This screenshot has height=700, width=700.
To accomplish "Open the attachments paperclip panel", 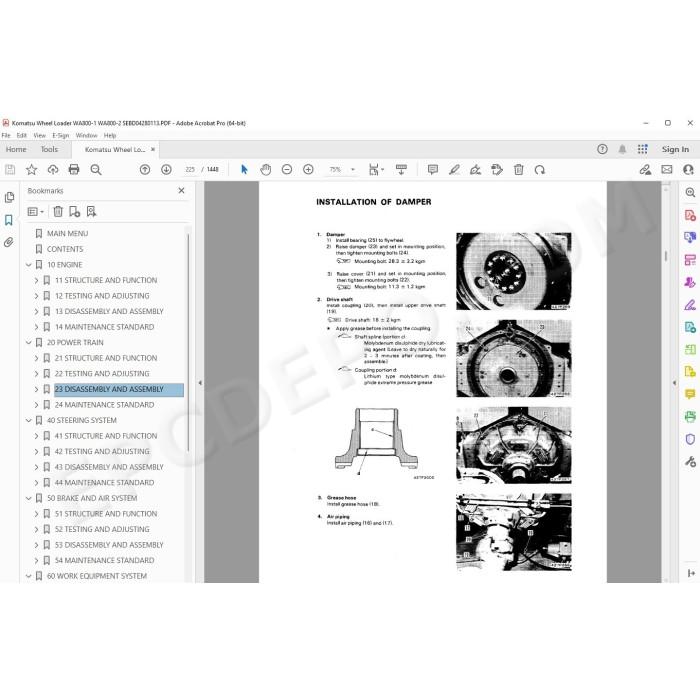I will [x=9, y=242].
